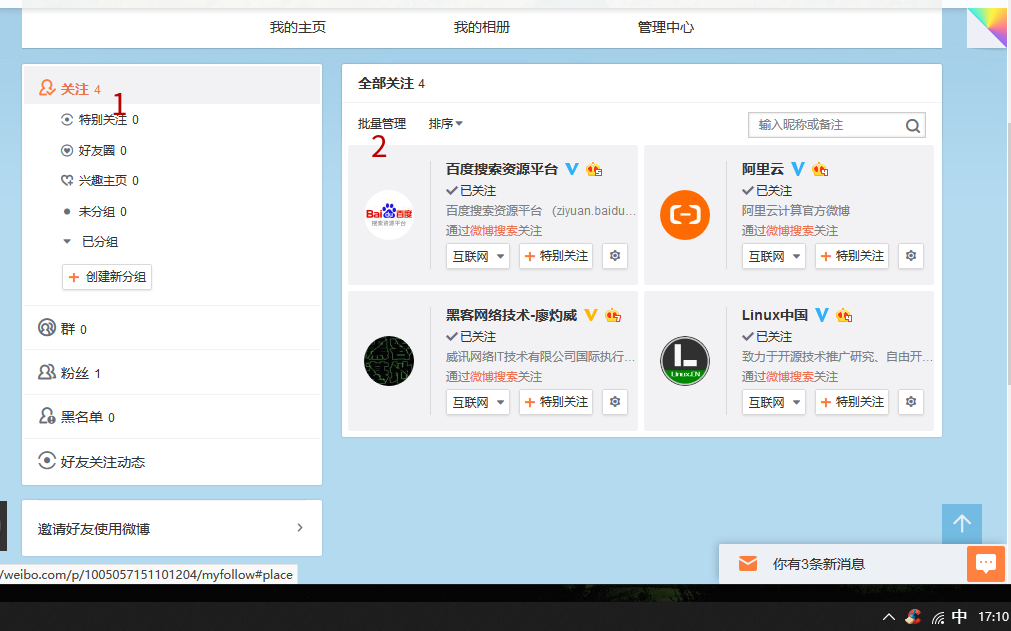Toggle 已关注 status of 阿里云
Viewport: 1011px width, 631px height.
767,191
